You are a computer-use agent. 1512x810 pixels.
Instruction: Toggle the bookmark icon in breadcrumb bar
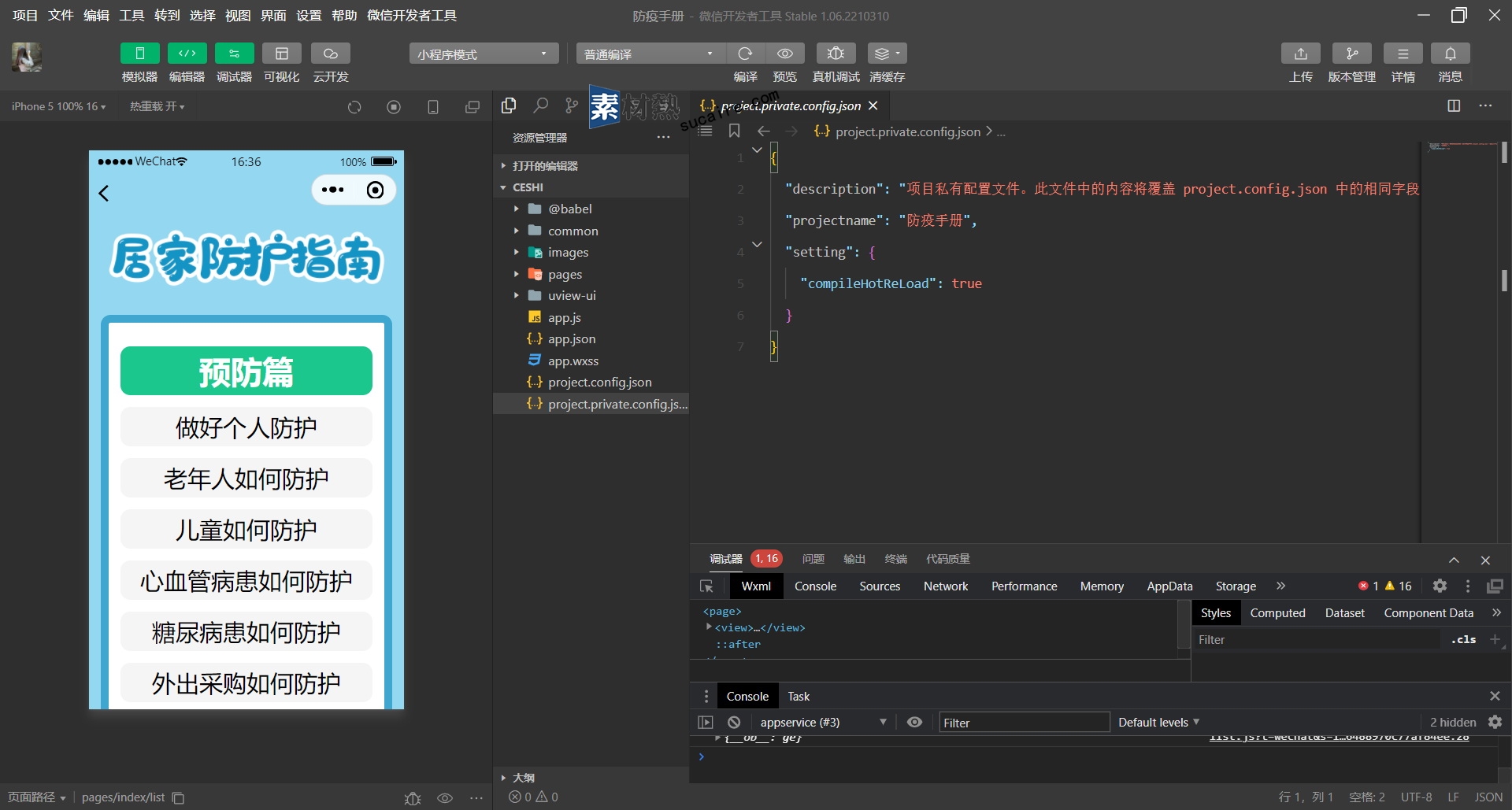tap(734, 131)
